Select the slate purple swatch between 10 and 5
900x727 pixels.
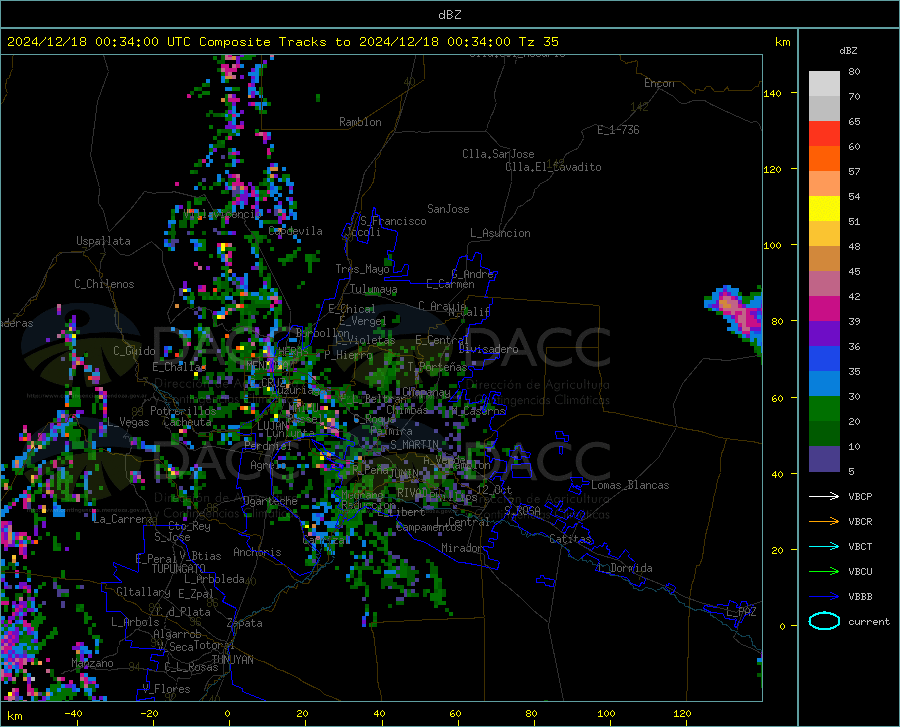pos(824,459)
